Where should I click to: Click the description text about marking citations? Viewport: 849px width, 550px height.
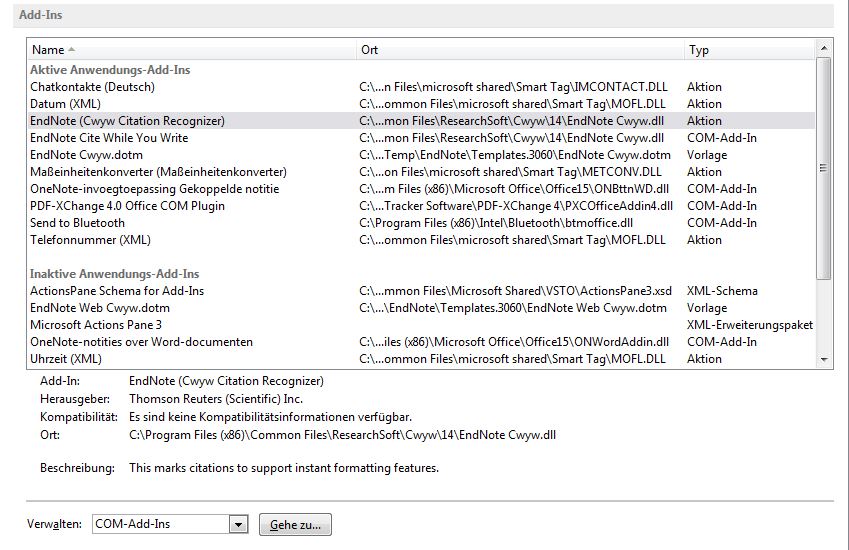pyautogui.click(x=284, y=468)
